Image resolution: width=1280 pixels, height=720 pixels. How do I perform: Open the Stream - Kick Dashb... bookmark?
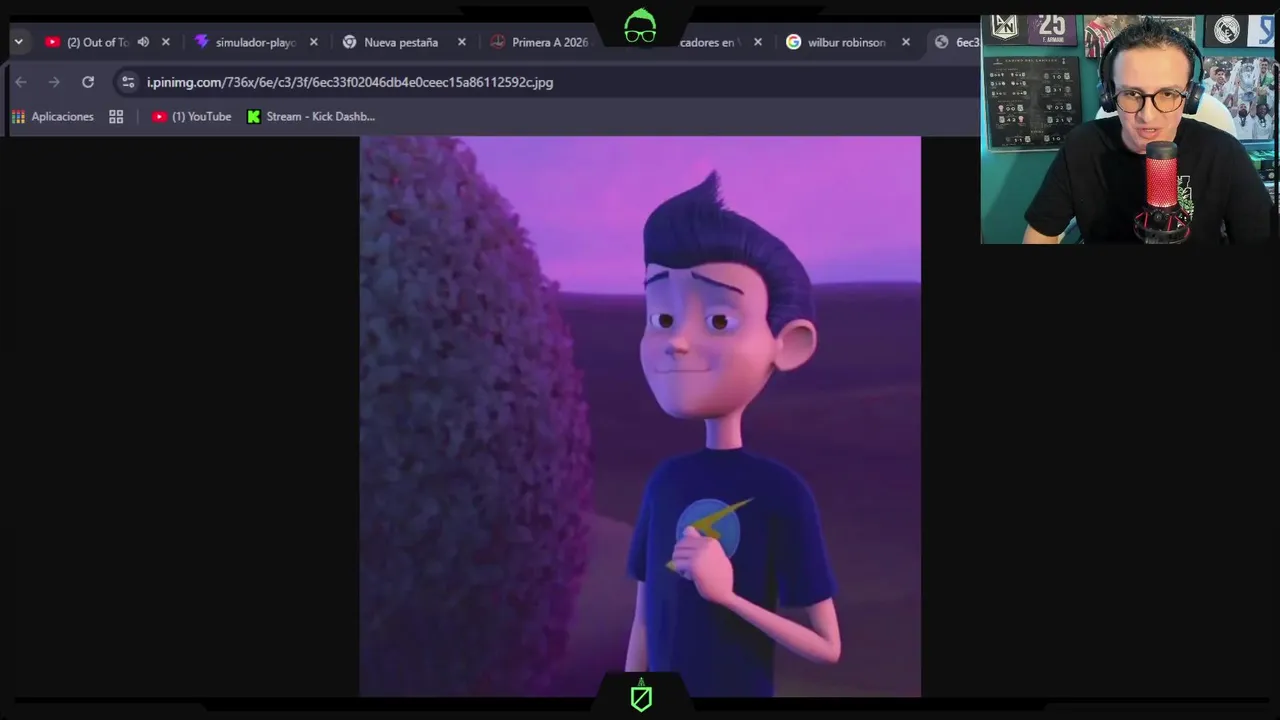[x=311, y=117]
